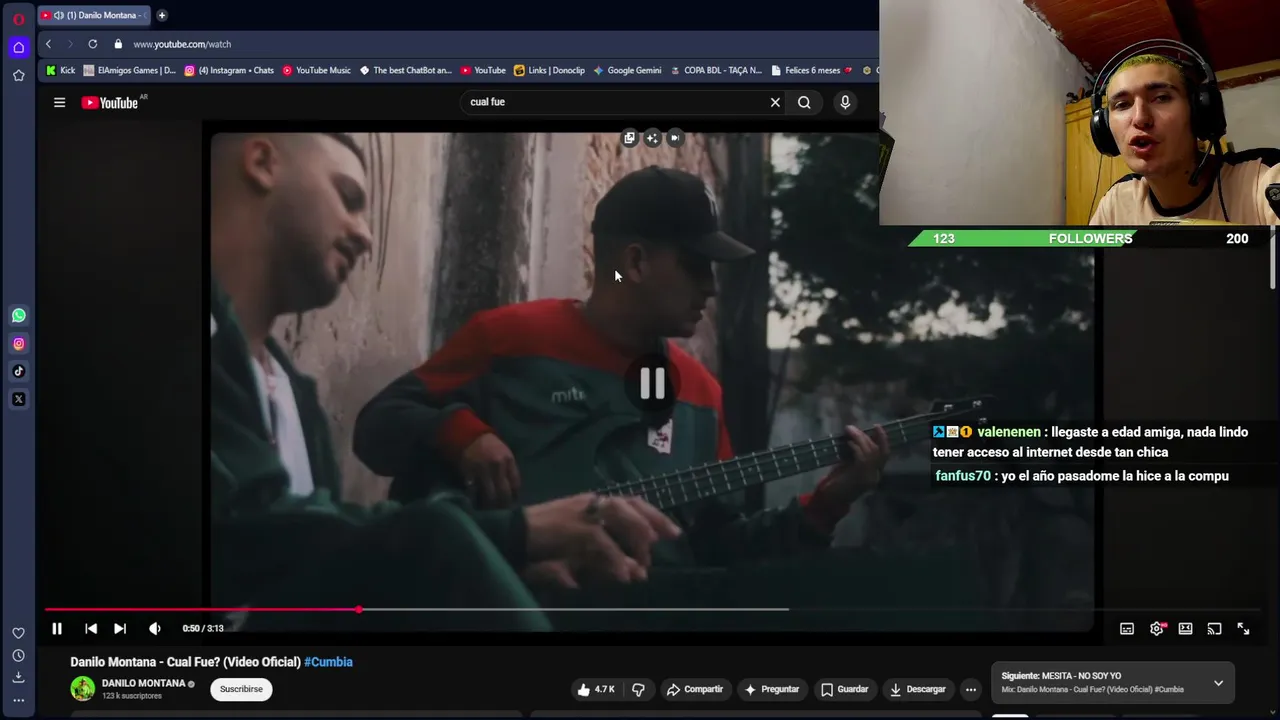
Task: Open Felices 6 meses bookmark
Action: pyautogui.click(x=811, y=70)
